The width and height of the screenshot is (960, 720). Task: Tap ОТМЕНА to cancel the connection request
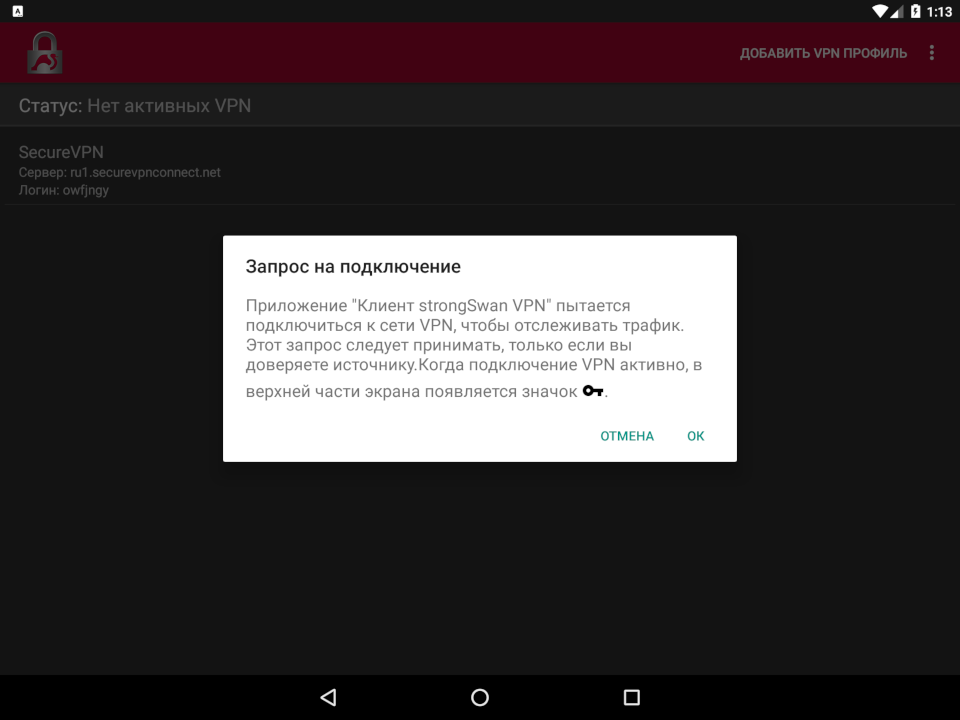coord(627,436)
